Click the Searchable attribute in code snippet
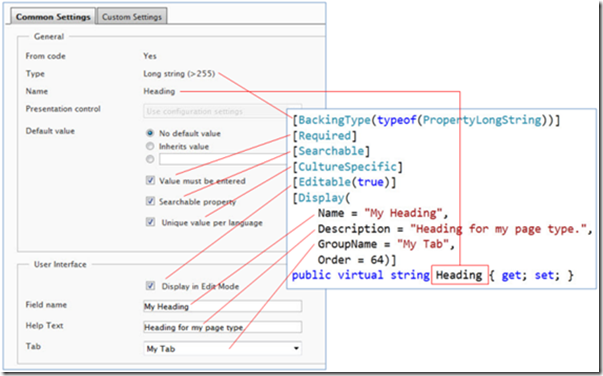 331,151
